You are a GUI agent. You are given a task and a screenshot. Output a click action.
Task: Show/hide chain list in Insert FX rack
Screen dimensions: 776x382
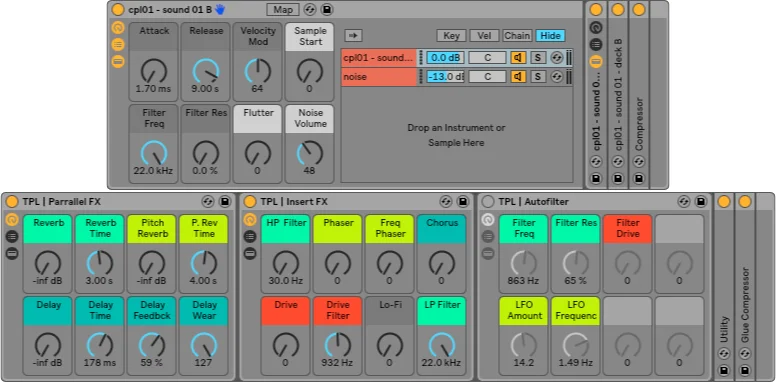250,236
